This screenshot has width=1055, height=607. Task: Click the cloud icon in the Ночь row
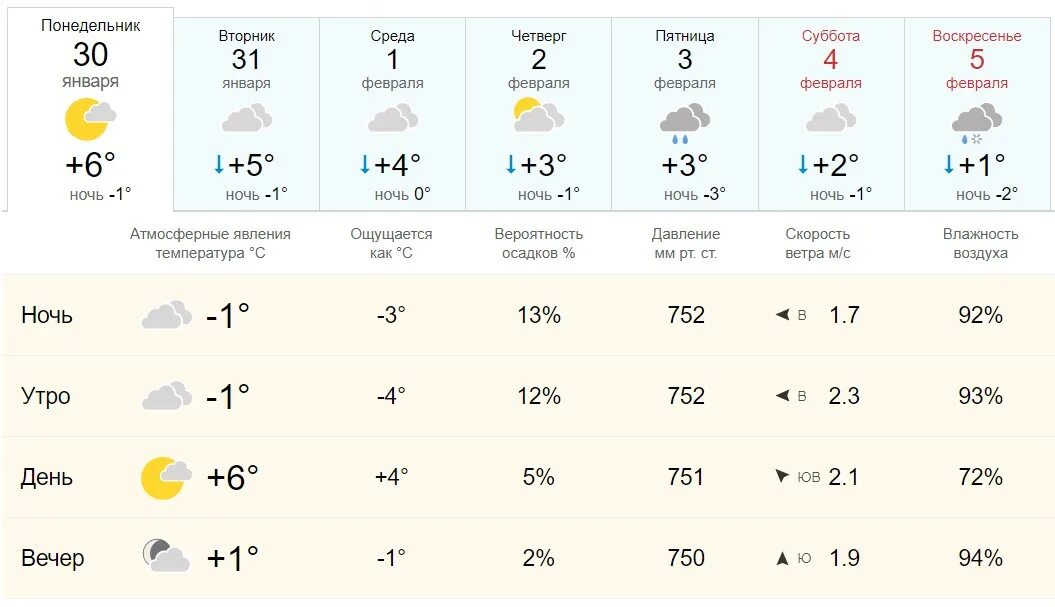166,314
